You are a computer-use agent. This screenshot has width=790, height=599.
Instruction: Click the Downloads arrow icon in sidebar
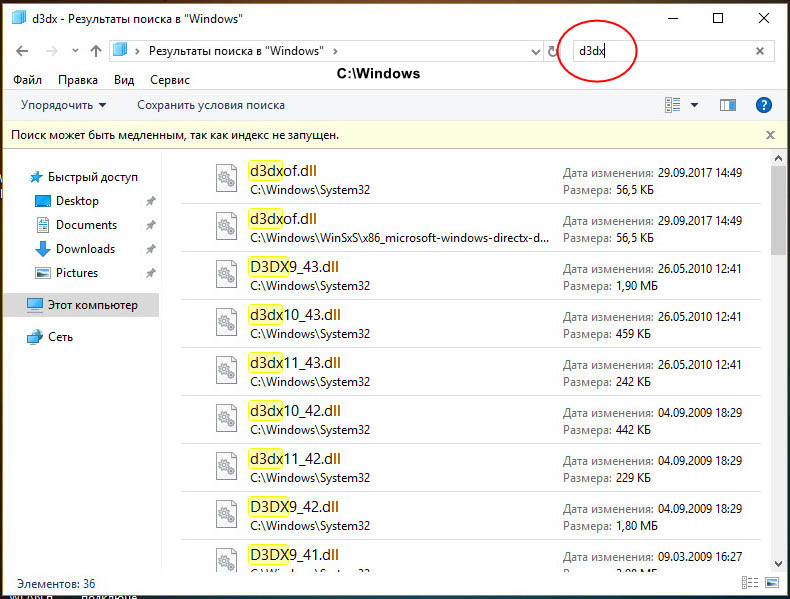pyautogui.click(x=43, y=249)
